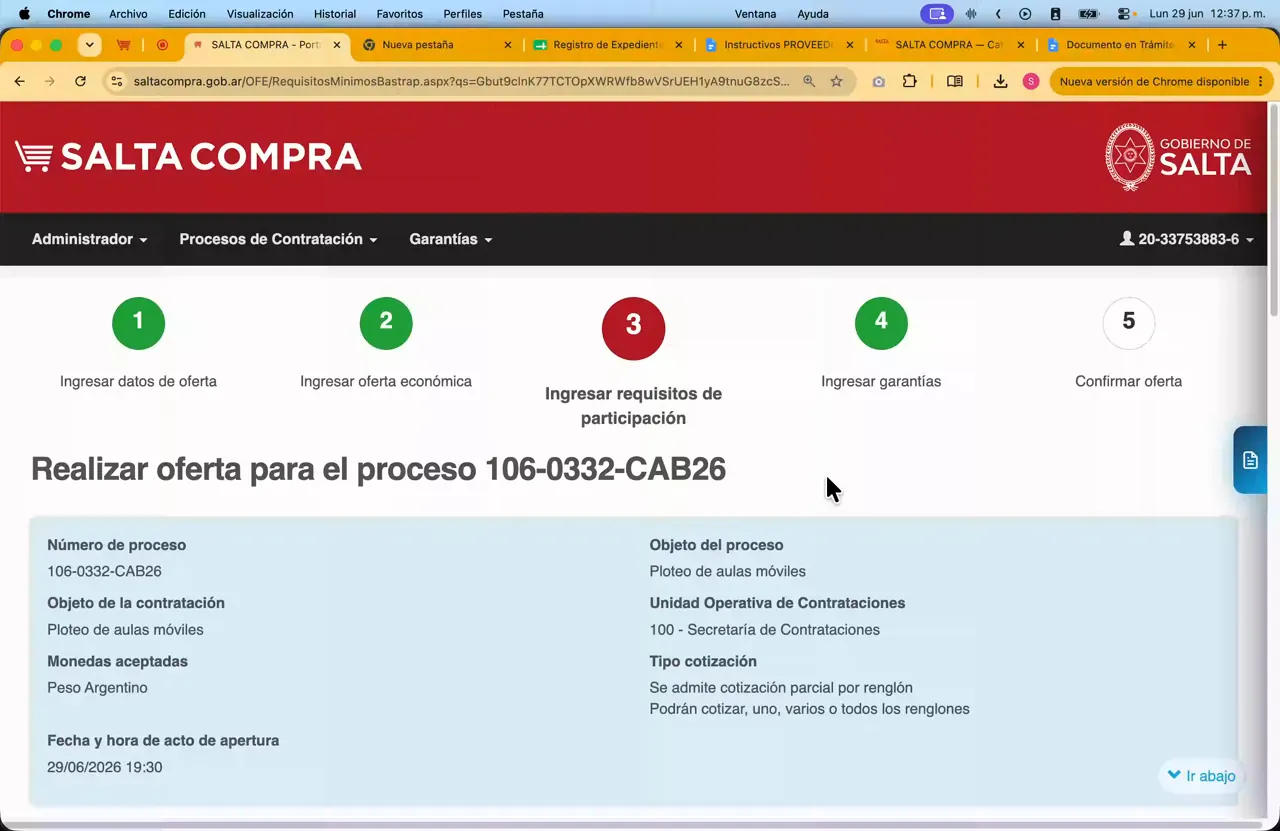Click the saltacompra.gob.ar address bar
This screenshot has height=831, width=1280.
[x=461, y=81]
